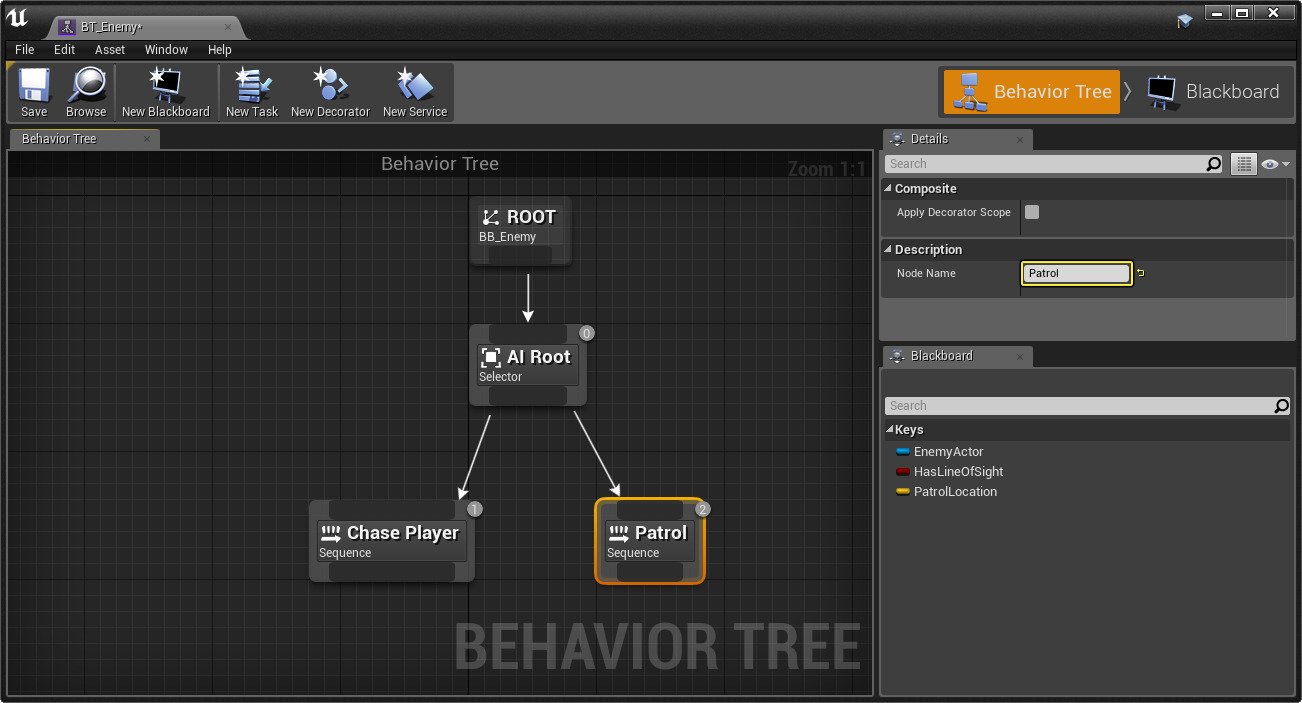Open the Behavior Tree mode button

tap(1030, 91)
